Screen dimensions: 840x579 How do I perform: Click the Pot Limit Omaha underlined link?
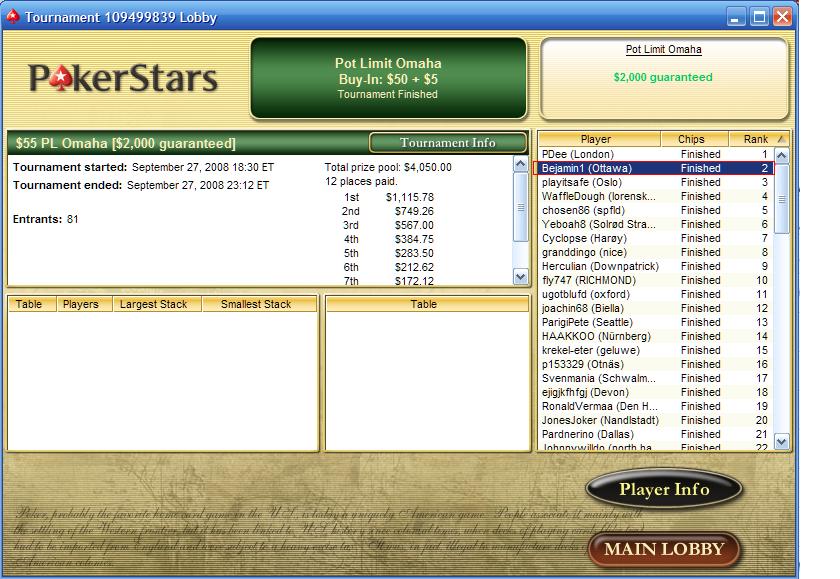click(664, 49)
